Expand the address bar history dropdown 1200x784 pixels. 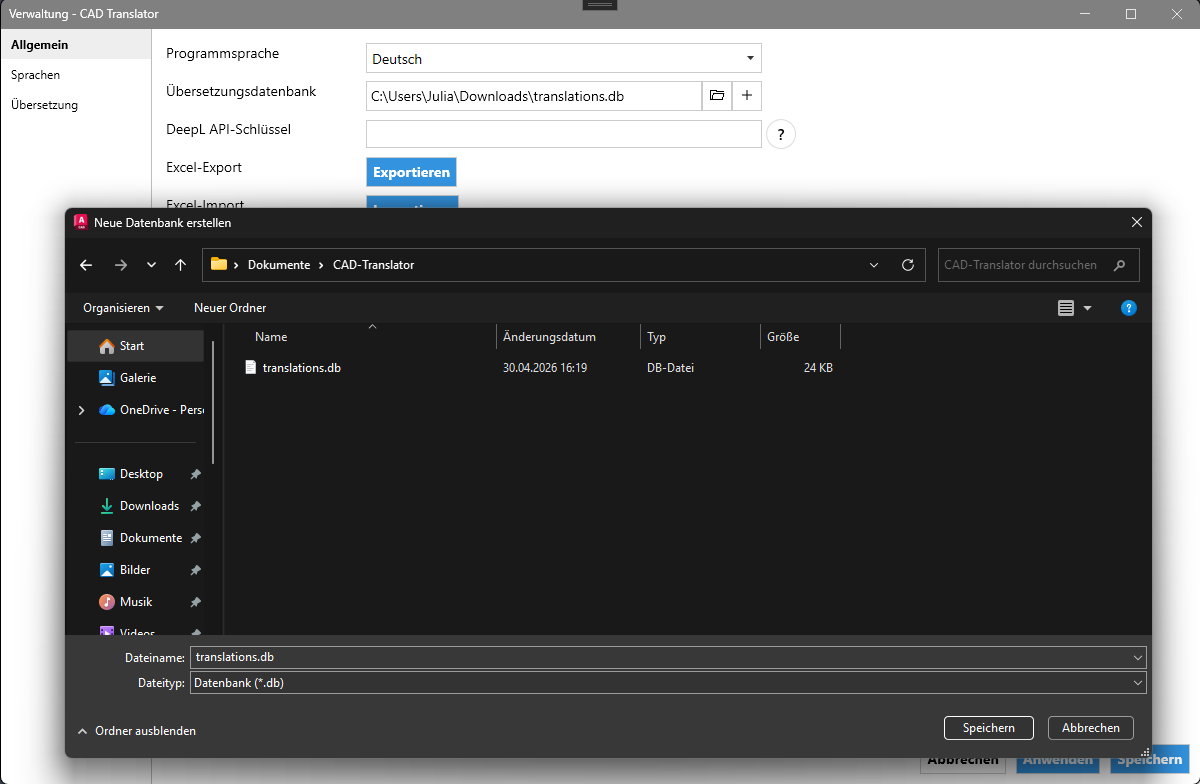874,265
